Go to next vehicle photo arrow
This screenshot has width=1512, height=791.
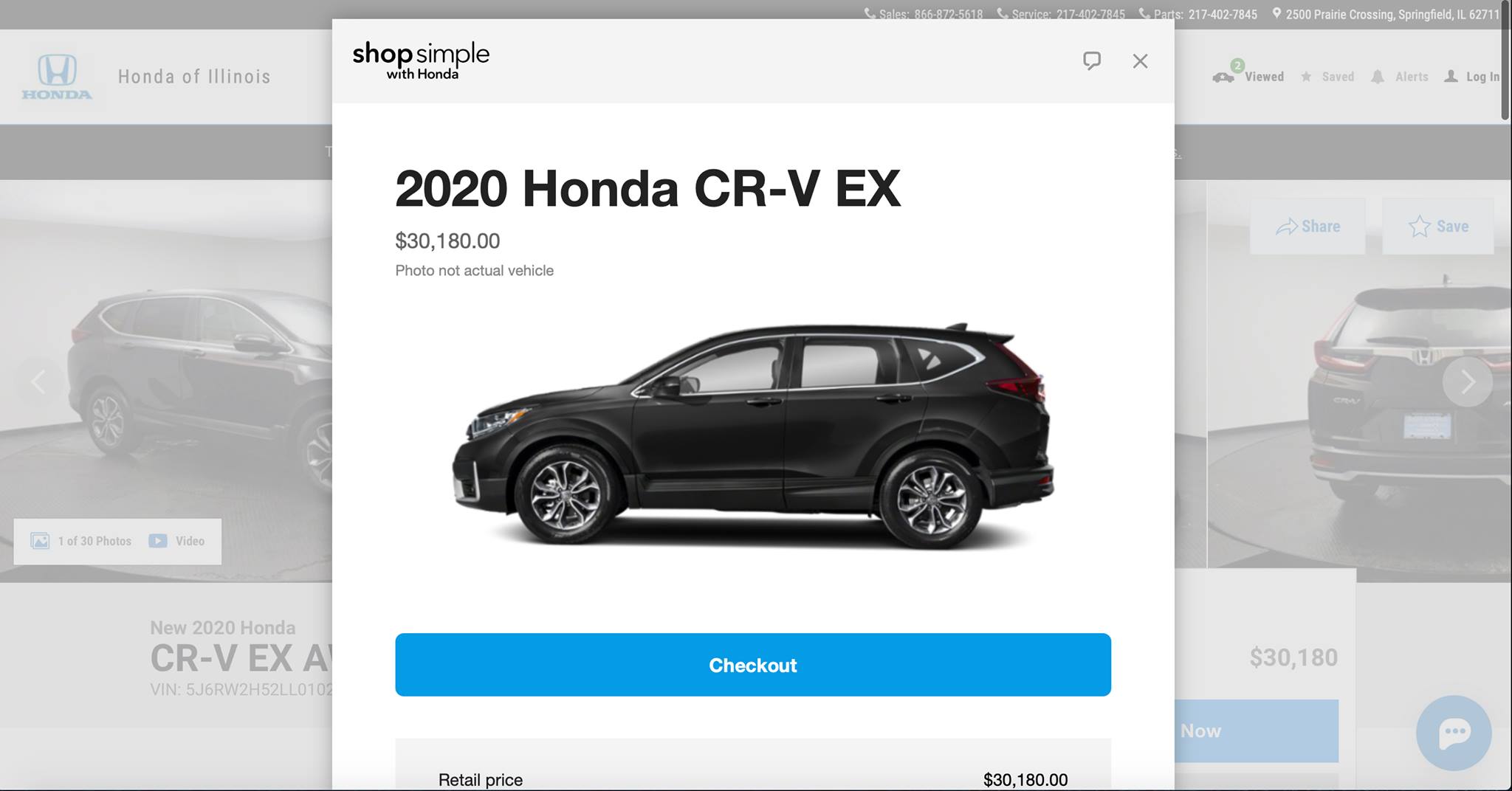1467,381
